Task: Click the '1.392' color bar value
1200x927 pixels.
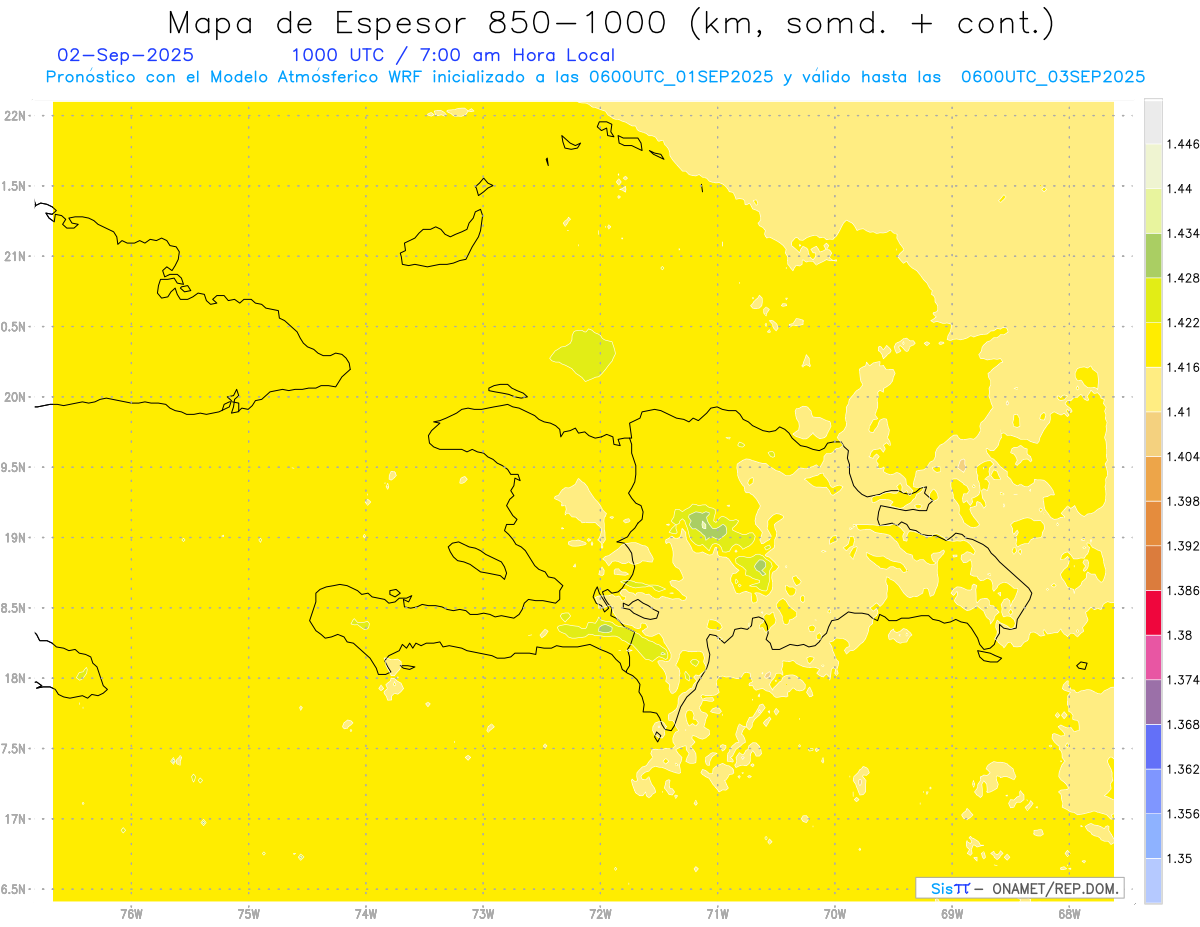Action: coord(1183,546)
